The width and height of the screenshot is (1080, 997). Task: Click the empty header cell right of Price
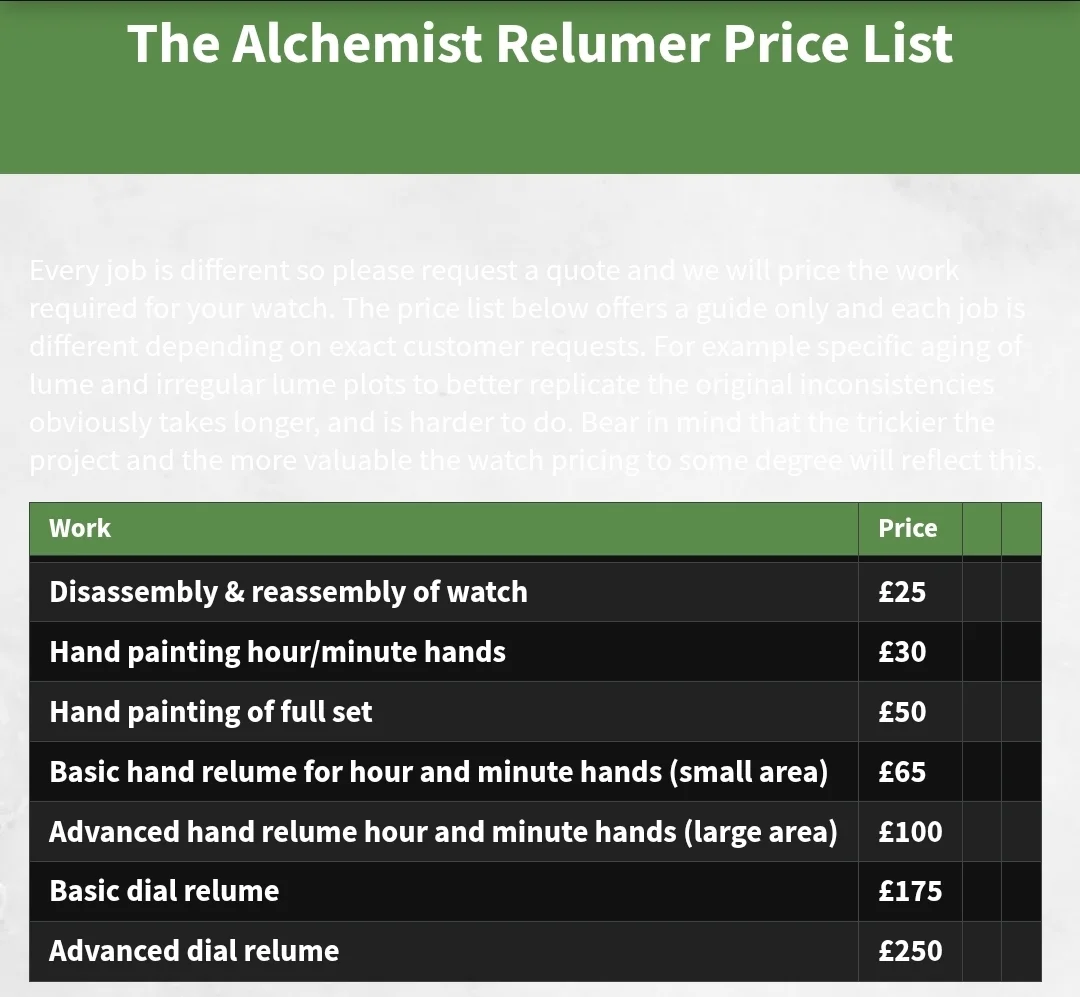coord(981,528)
